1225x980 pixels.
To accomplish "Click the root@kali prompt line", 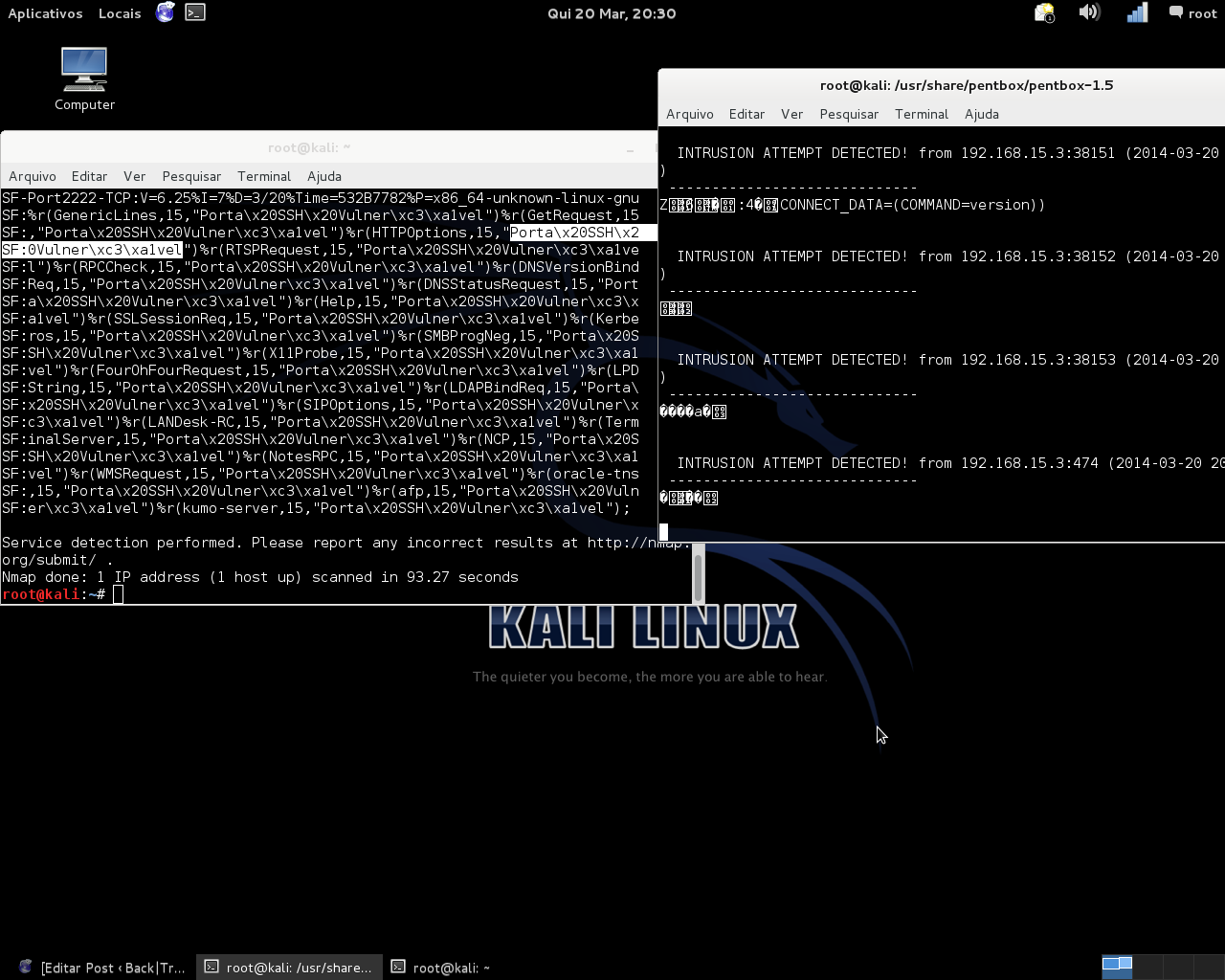I will point(63,594).
